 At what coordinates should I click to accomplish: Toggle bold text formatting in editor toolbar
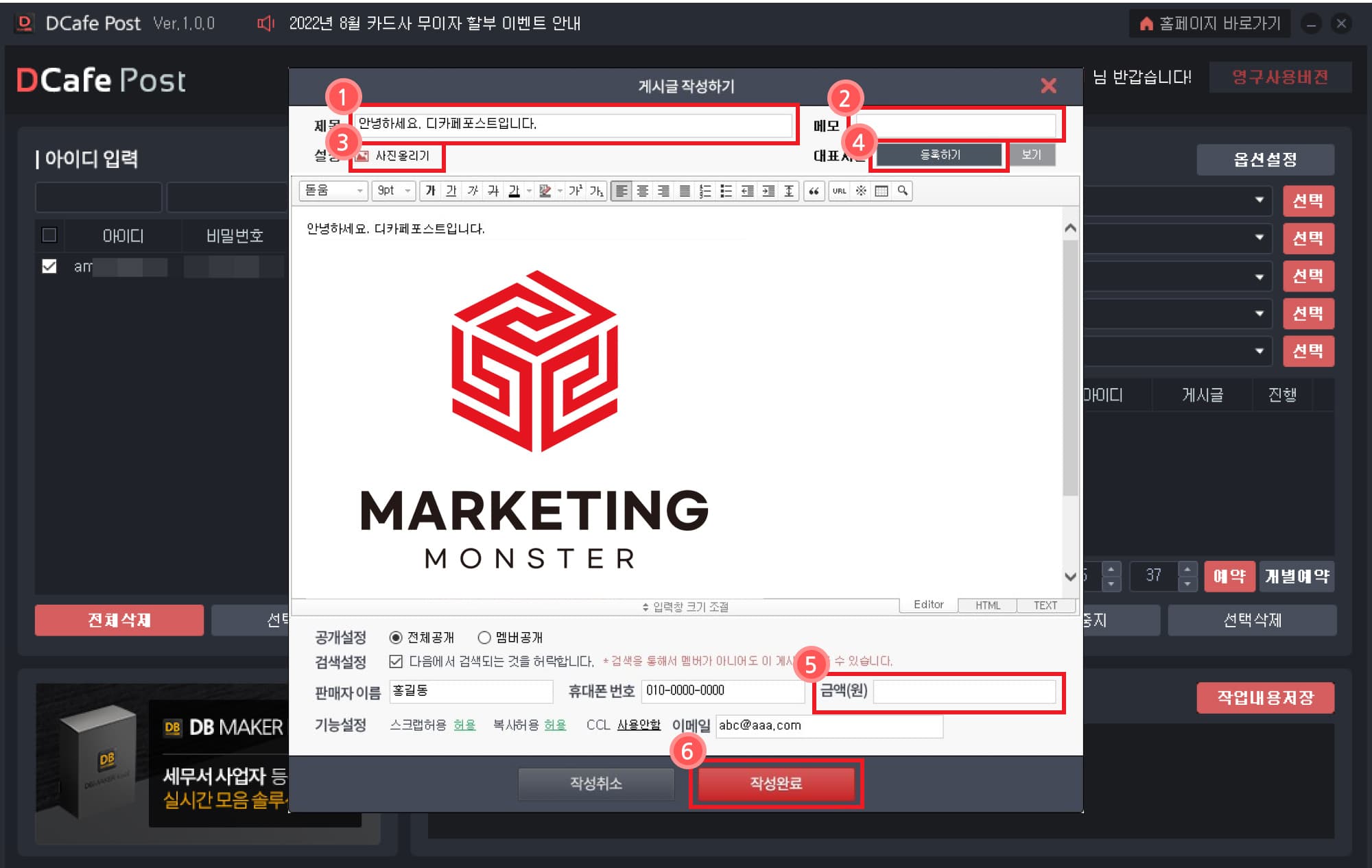click(x=430, y=191)
